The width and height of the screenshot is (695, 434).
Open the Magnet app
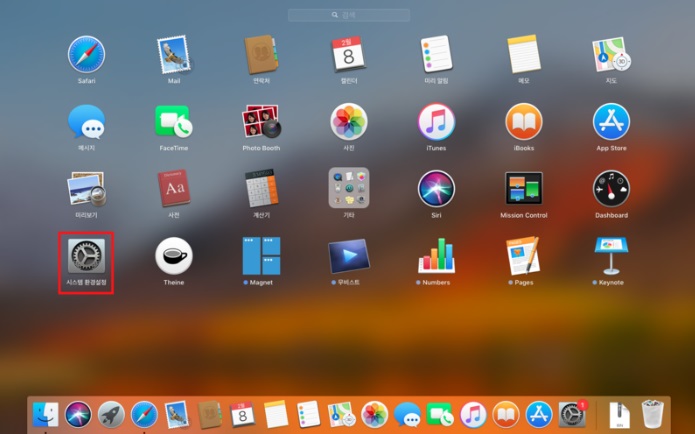click(x=261, y=256)
